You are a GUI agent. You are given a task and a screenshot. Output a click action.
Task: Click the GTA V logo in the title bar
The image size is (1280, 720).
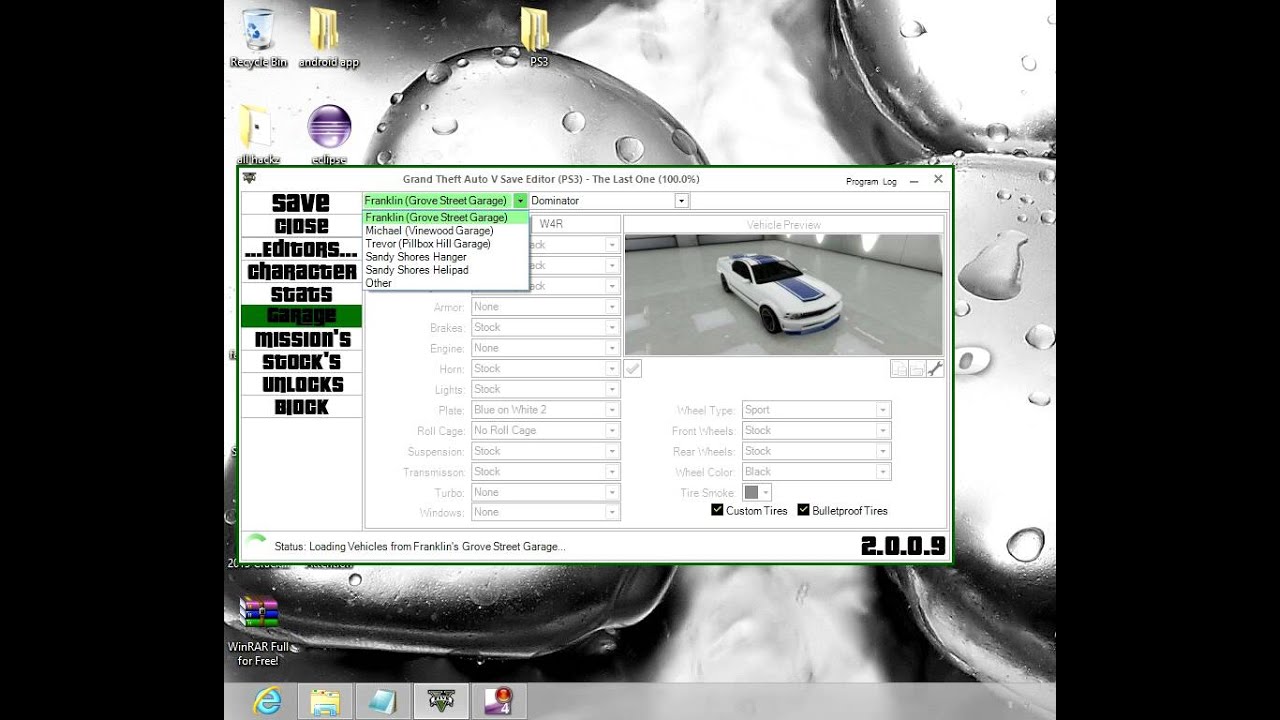248,179
